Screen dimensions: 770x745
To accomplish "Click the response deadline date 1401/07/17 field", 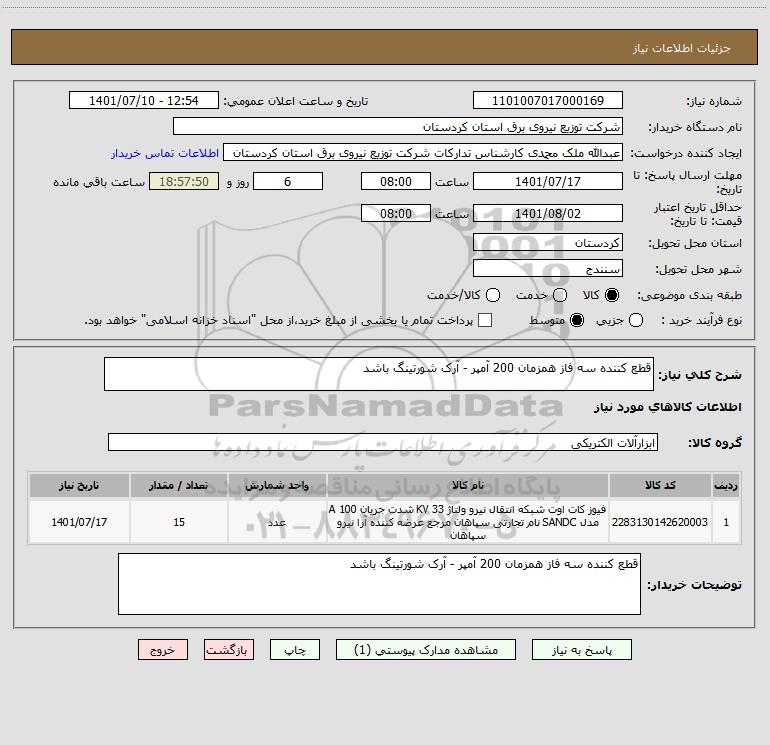I will pyautogui.click(x=548, y=181).
